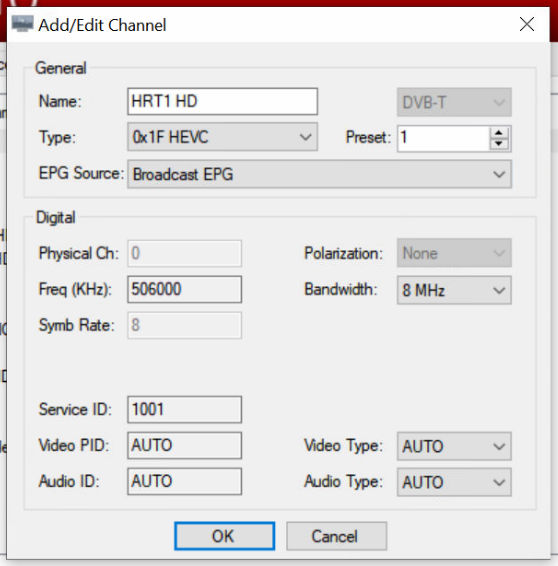The image size is (558, 566).
Task: Click the General group heading
Action: [61, 68]
